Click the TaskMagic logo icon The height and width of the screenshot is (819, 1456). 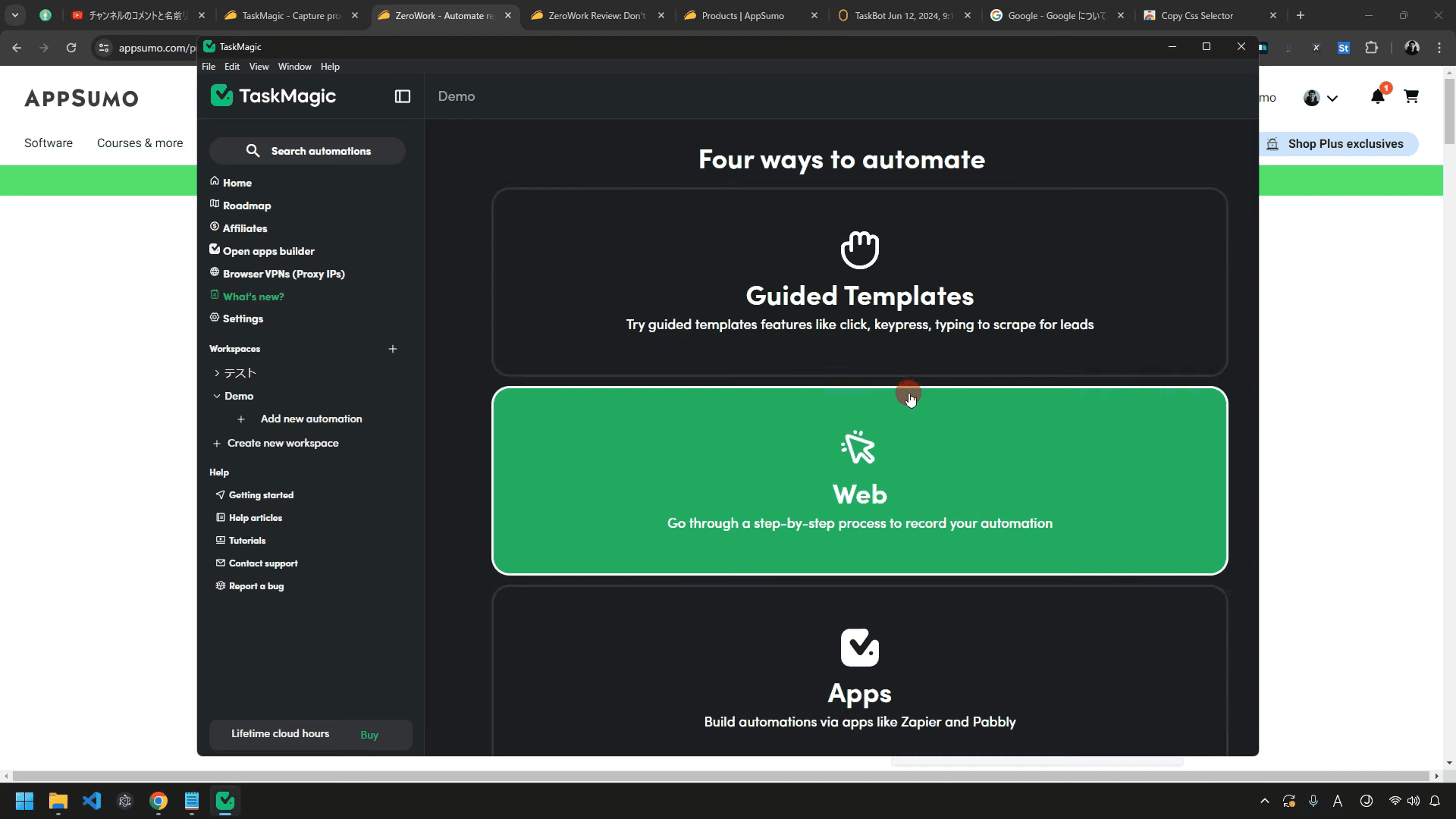tap(221, 96)
